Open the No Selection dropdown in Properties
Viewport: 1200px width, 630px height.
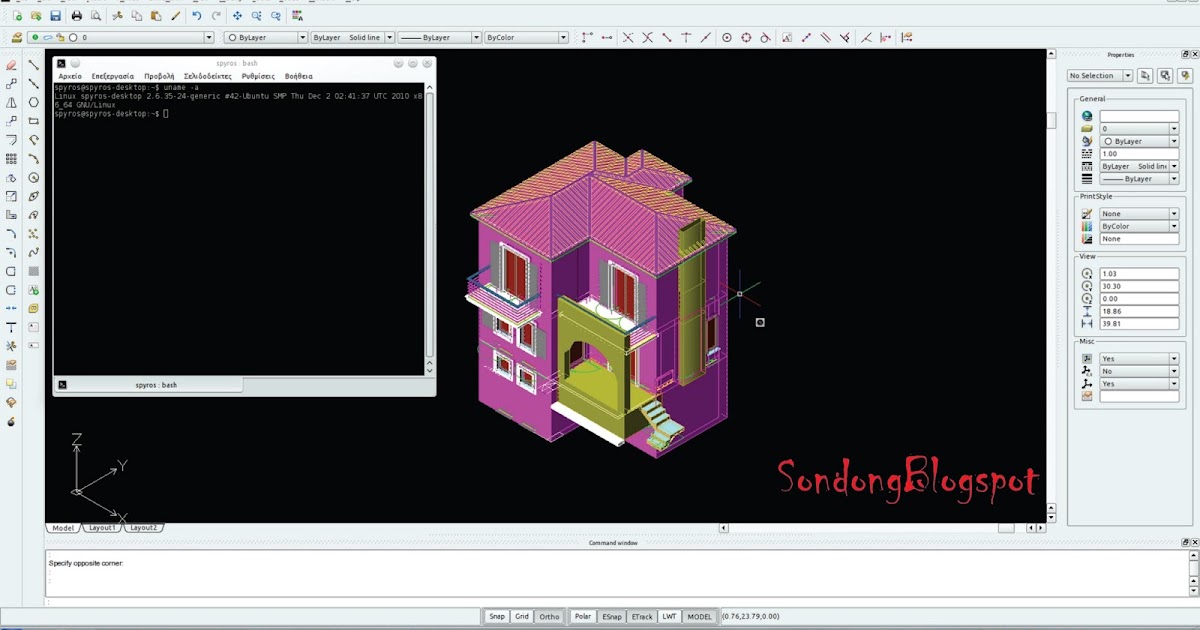click(1100, 76)
